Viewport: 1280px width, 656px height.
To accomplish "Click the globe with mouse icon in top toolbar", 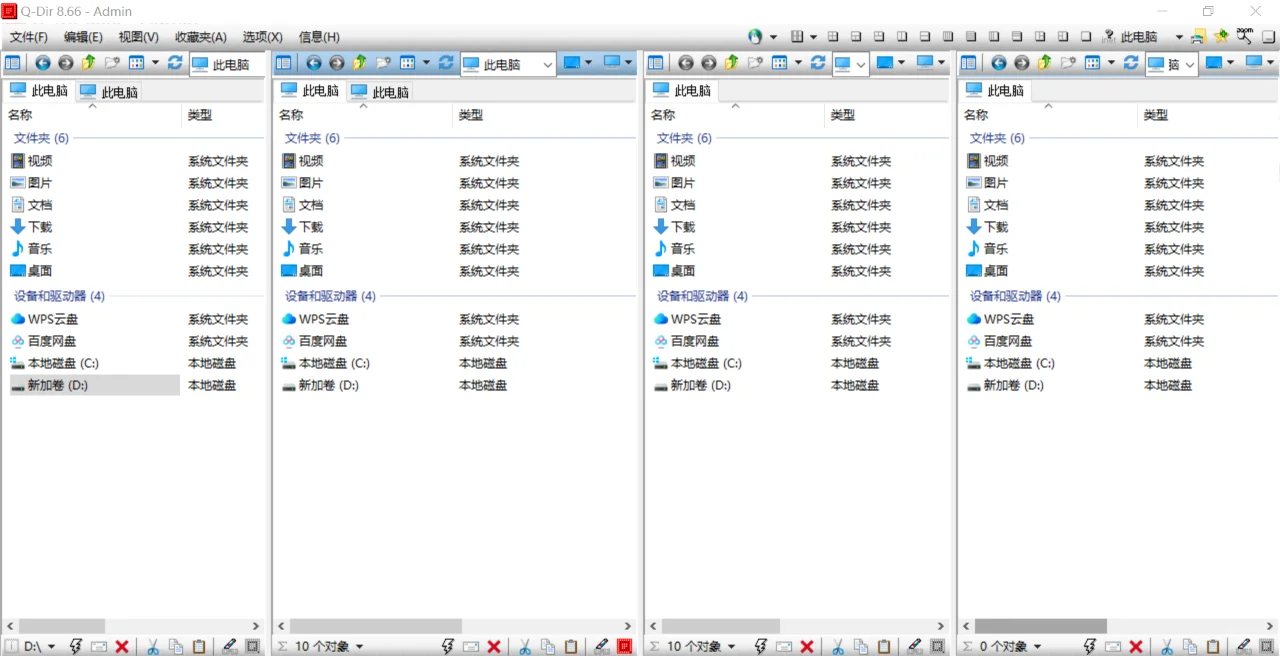I will tap(755, 37).
